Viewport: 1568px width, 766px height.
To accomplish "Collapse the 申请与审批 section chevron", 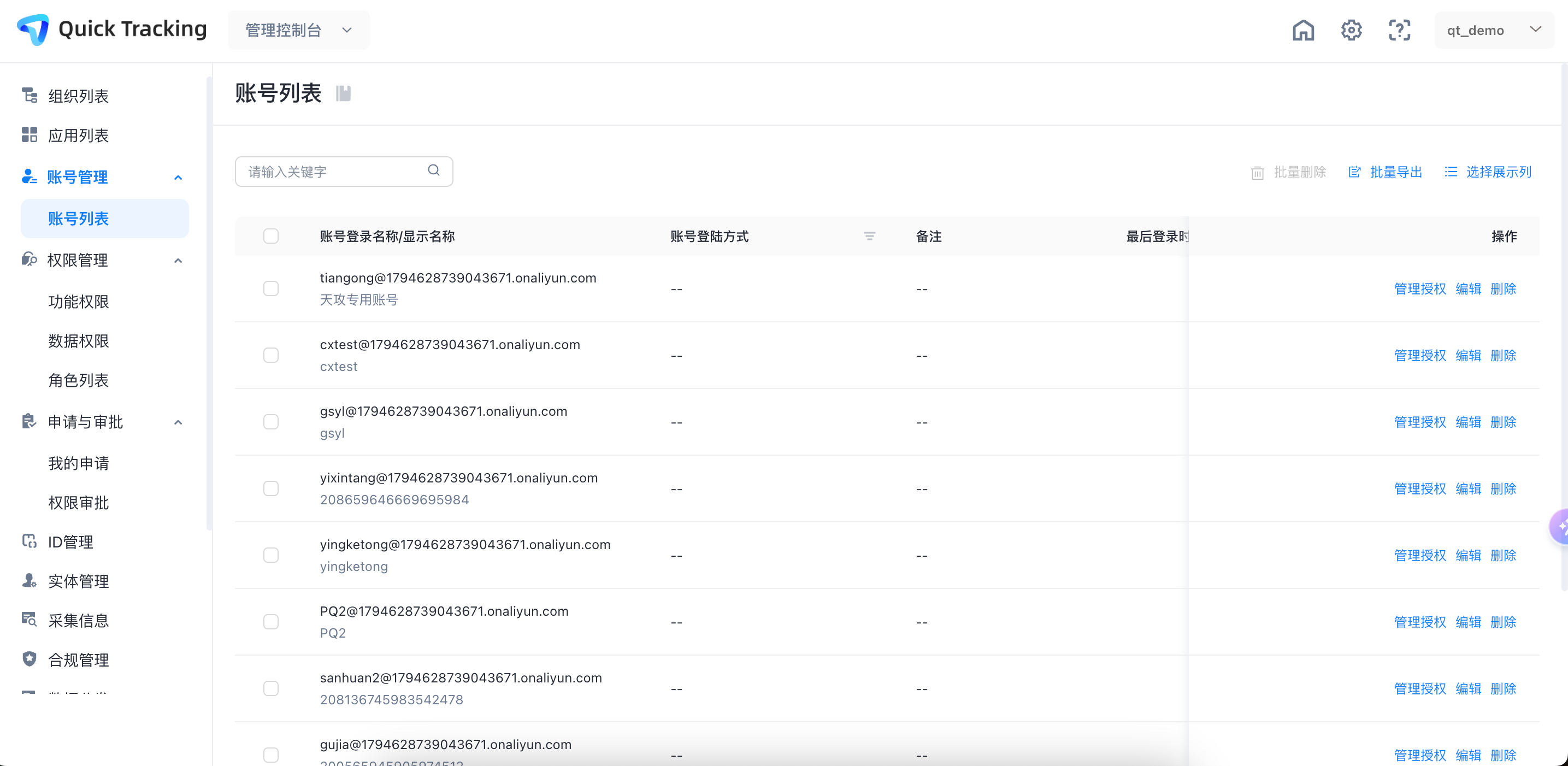I will pyautogui.click(x=178, y=422).
